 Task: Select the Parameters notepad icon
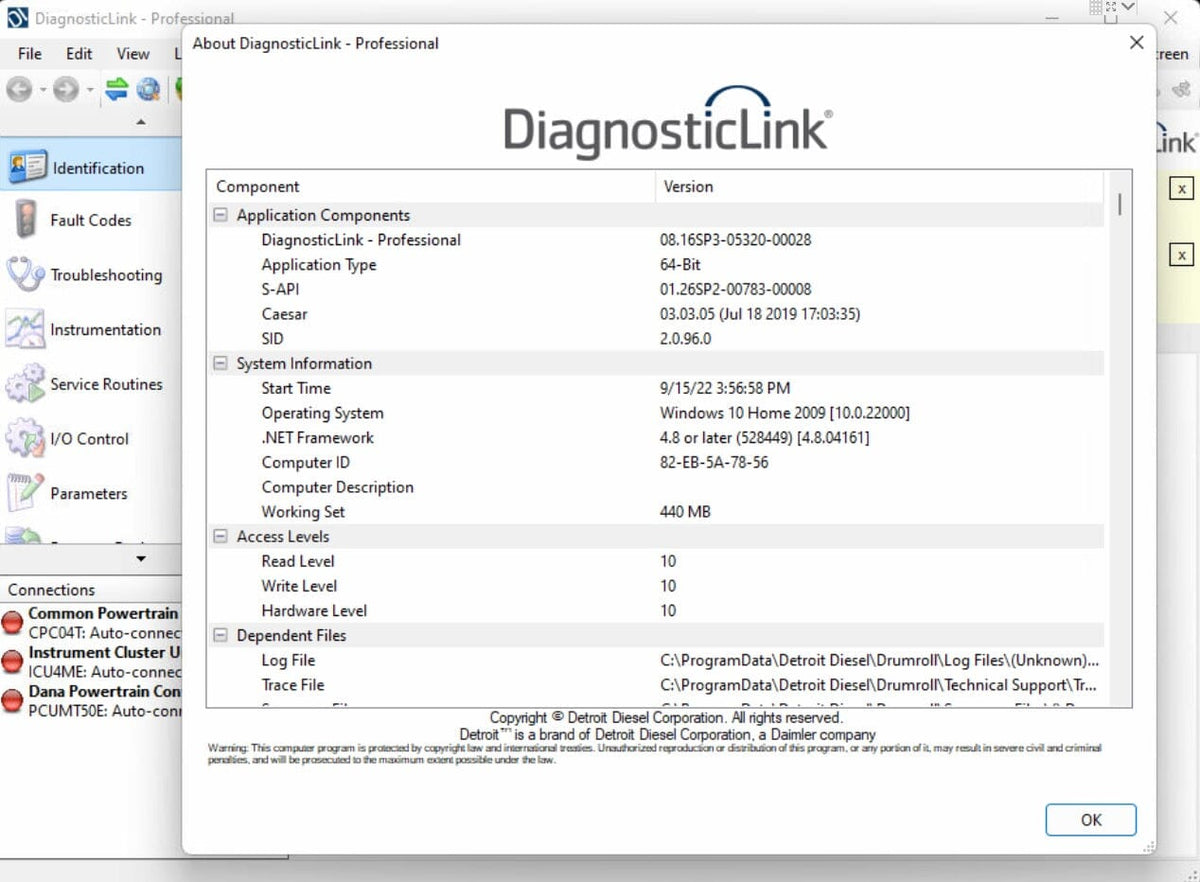point(24,493)
